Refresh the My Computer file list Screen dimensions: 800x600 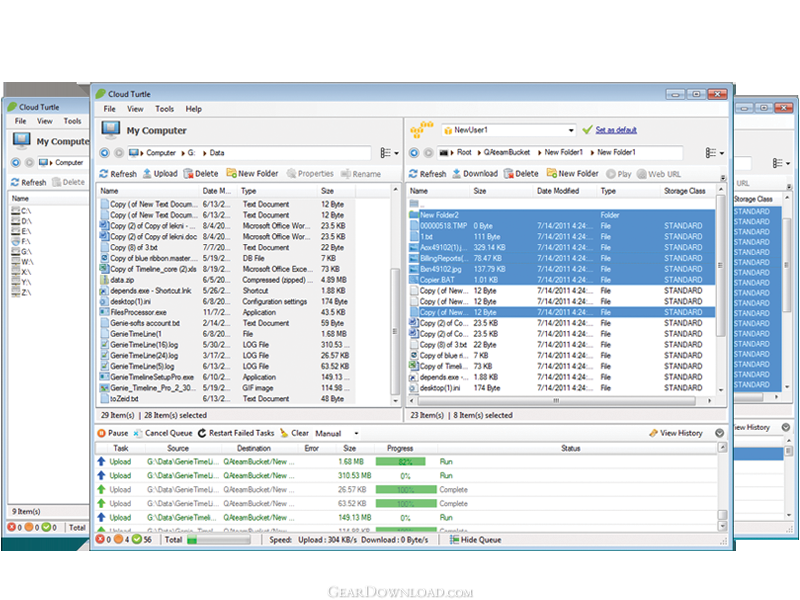click(118, 173)
